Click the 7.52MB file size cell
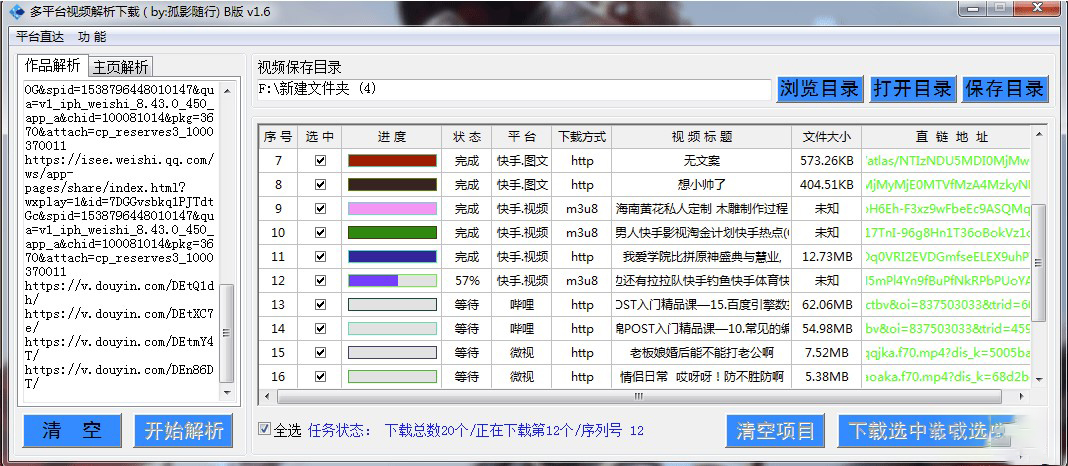Viewport: 1068px width, 466px height. (826, 352)
